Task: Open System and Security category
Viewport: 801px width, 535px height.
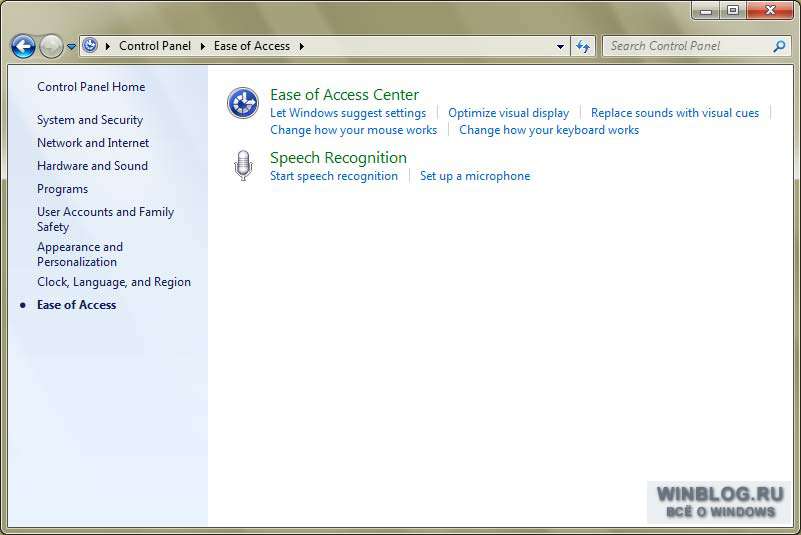Action: pos(90,120)
